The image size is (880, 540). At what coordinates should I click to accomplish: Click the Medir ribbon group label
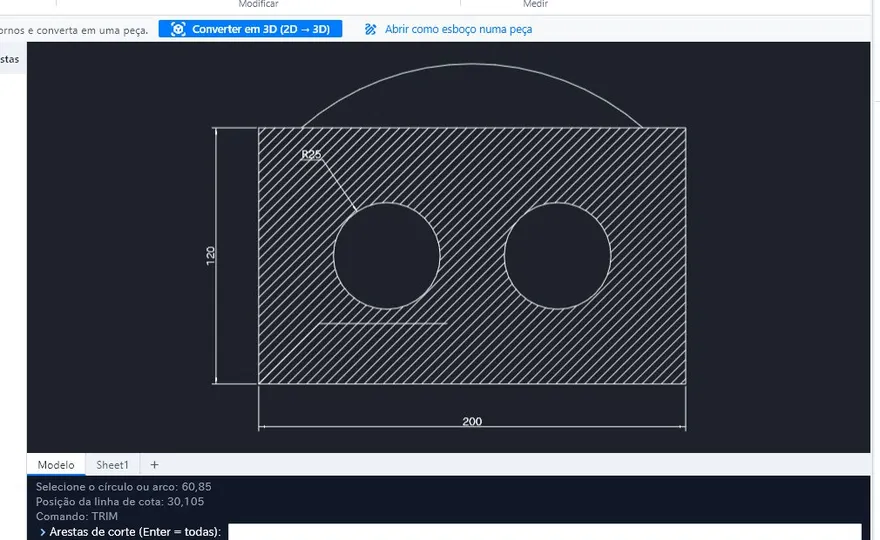(x=535, y=4)
